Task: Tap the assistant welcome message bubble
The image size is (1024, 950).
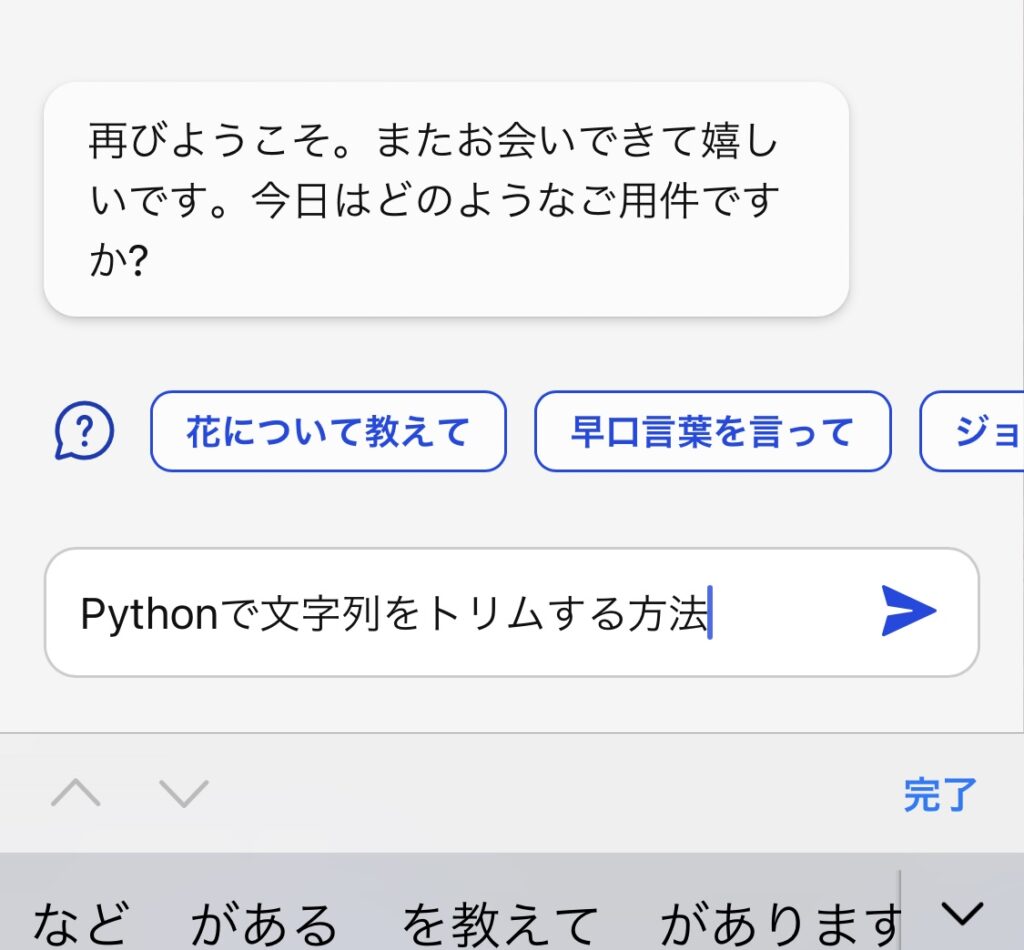Action: pos(446,199)
